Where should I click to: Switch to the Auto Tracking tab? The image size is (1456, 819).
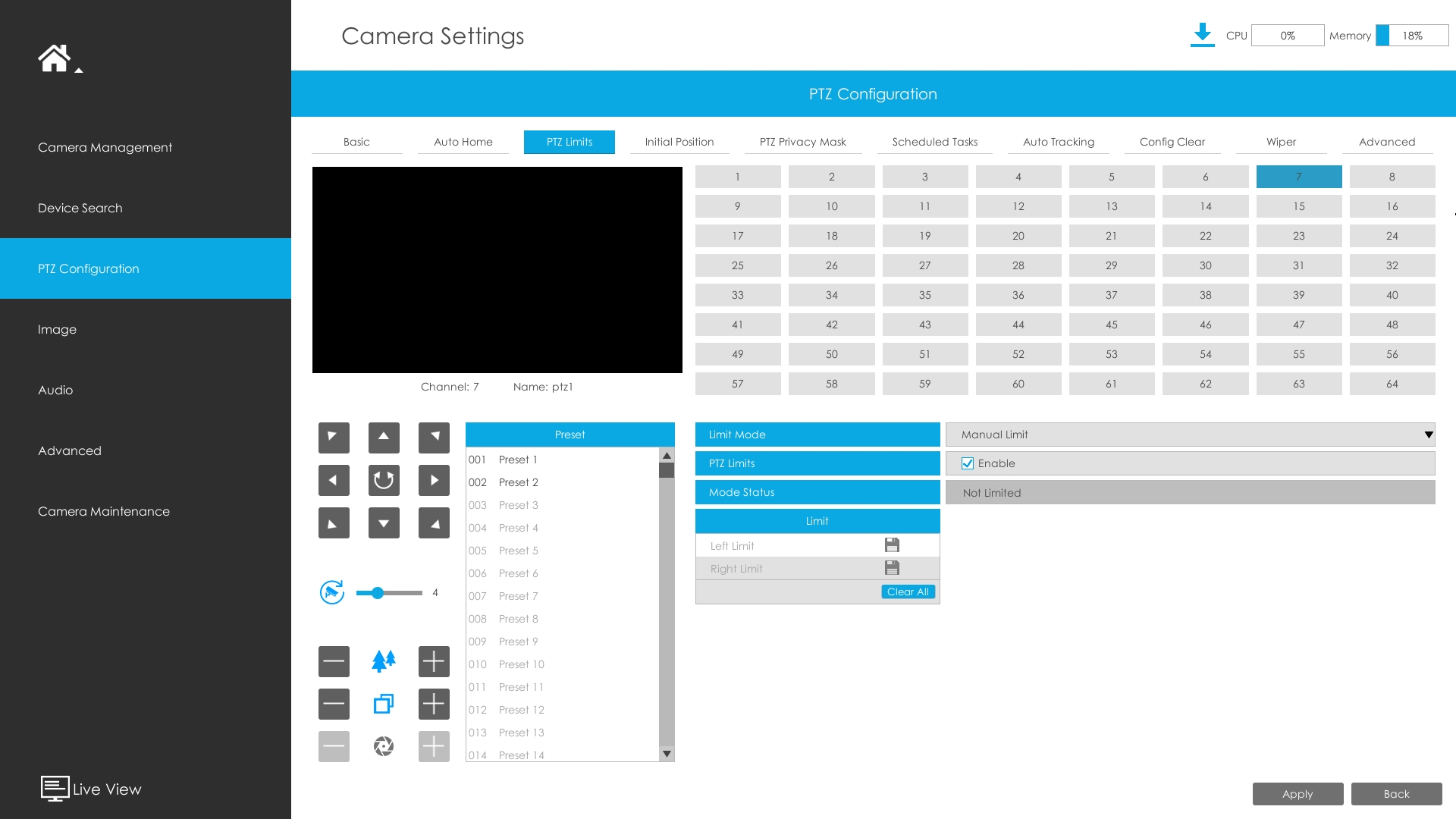(x=1058, y=142)
